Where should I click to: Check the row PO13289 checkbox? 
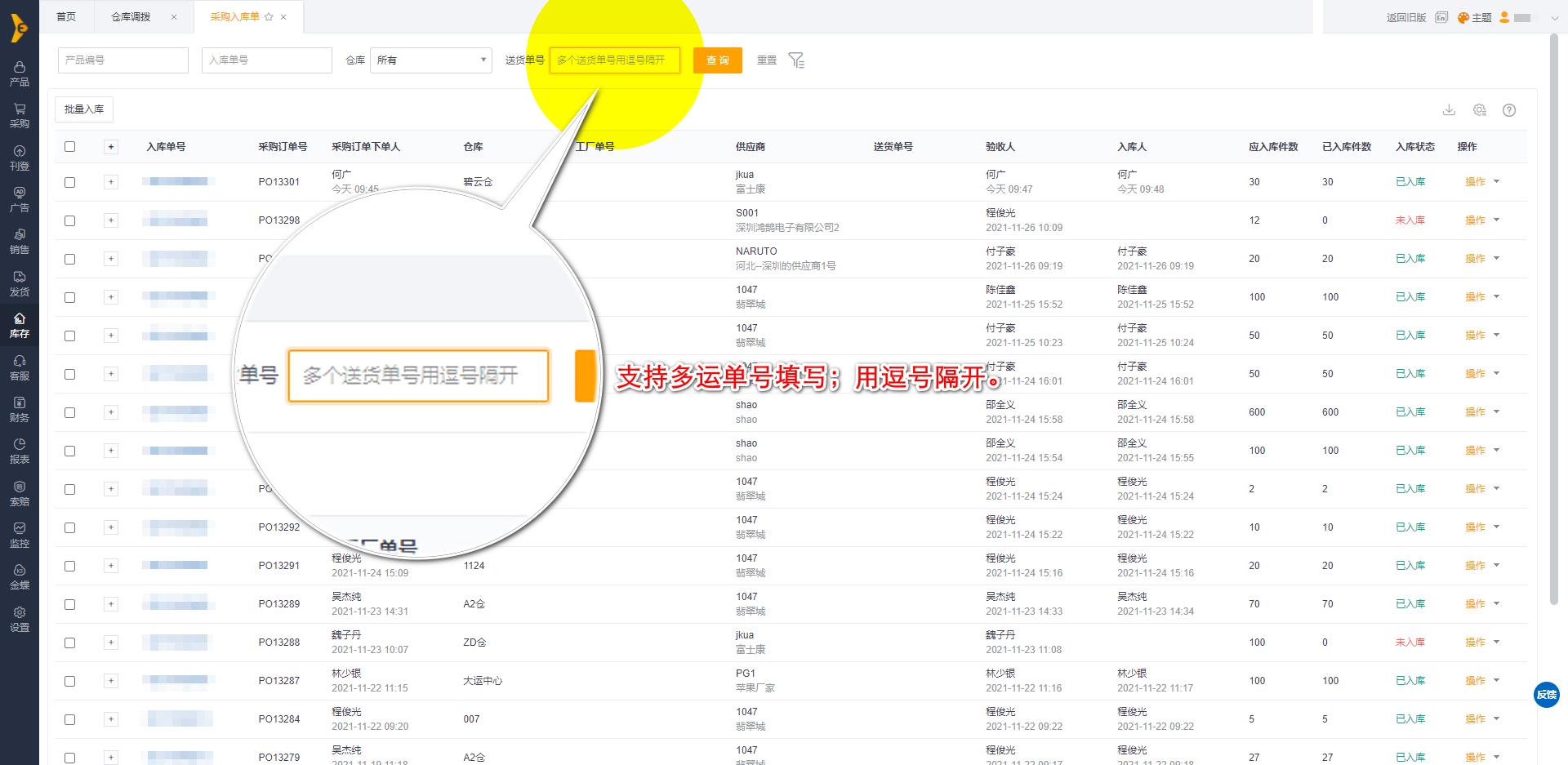pyautogui.click(x=69, y=604)
